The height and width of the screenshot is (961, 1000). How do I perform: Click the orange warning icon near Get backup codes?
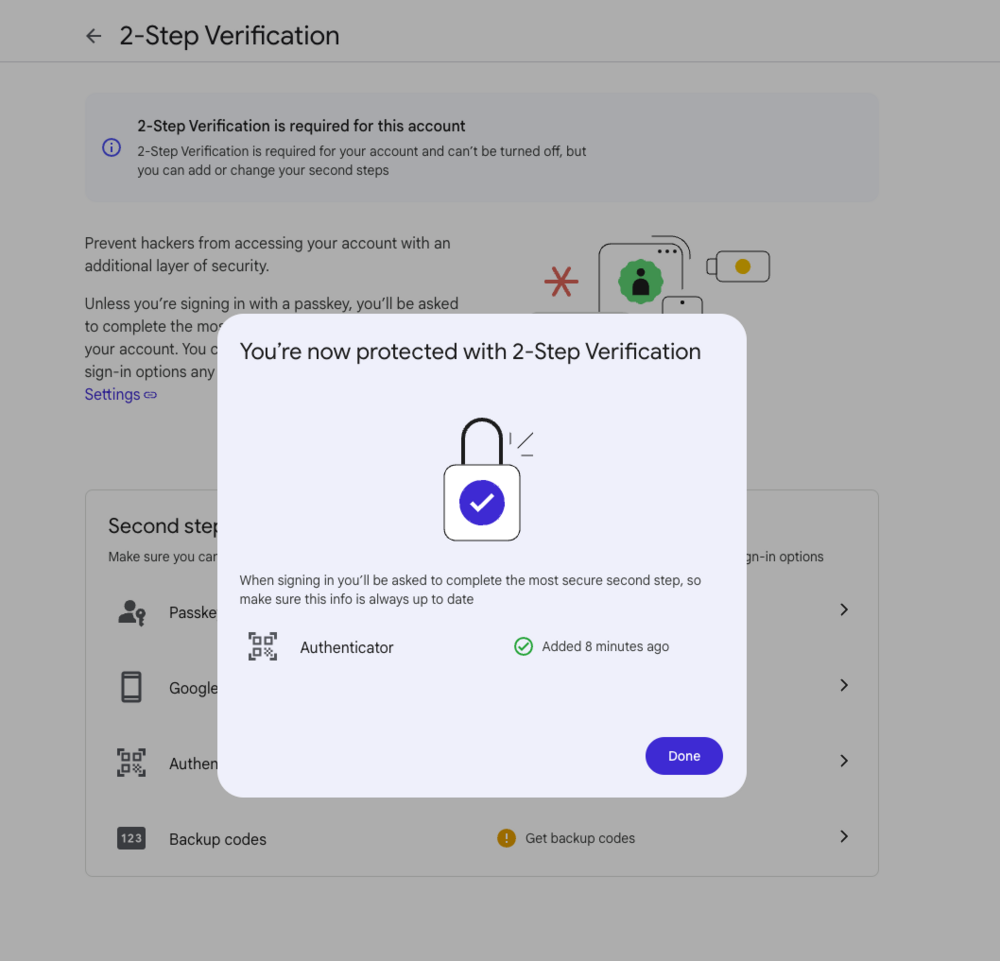tap(506, 838)
